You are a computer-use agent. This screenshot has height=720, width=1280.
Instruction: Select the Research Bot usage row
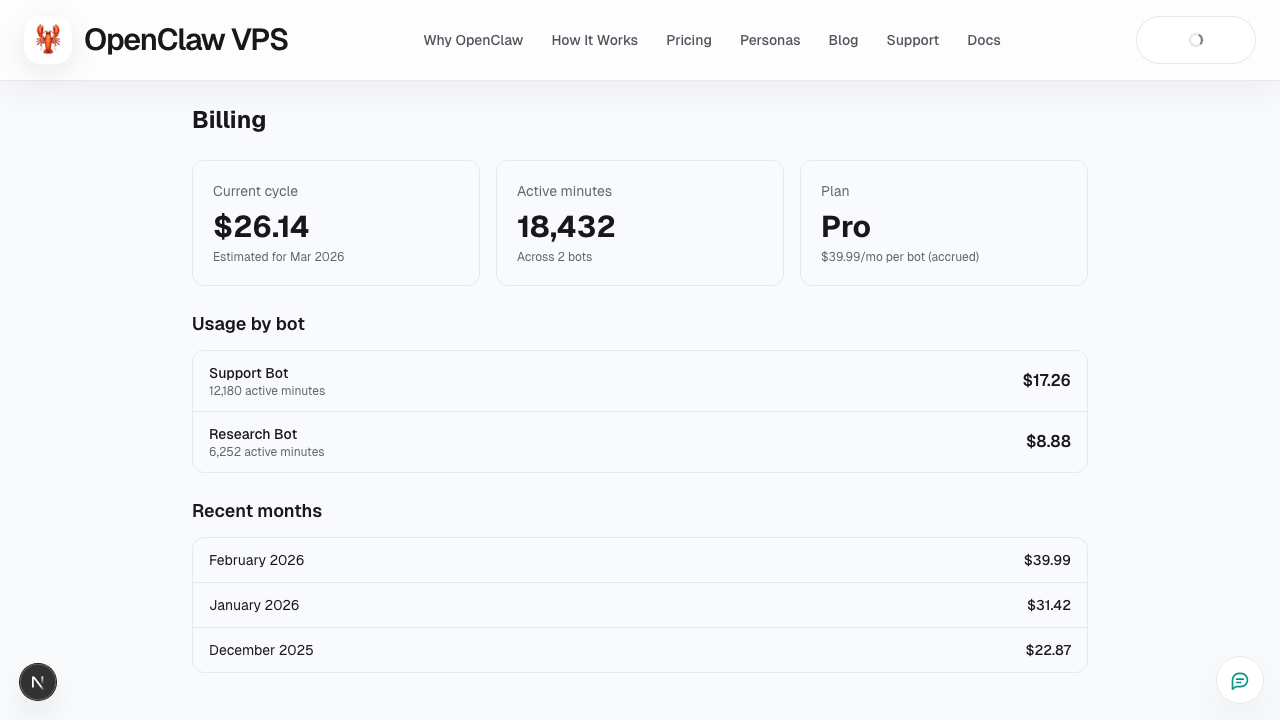[640, 441]
